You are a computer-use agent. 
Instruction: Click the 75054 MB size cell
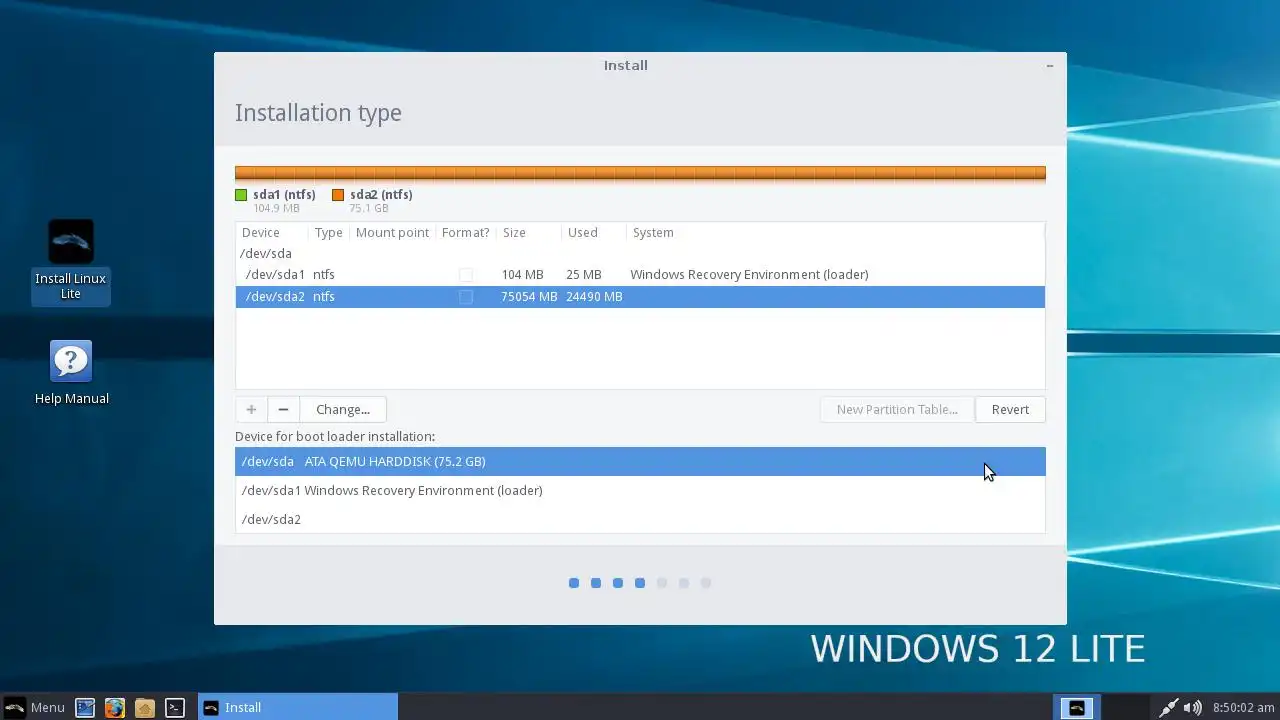[x=529, y=296]
